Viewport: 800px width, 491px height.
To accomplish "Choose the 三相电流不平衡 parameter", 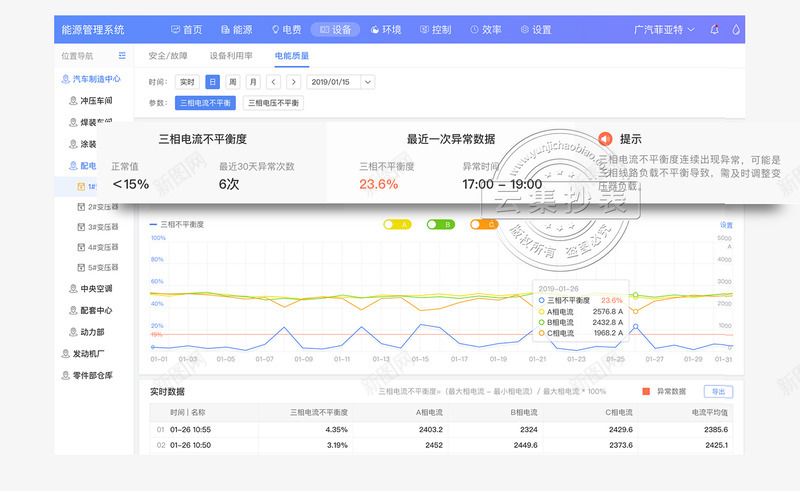I will 205,103.
